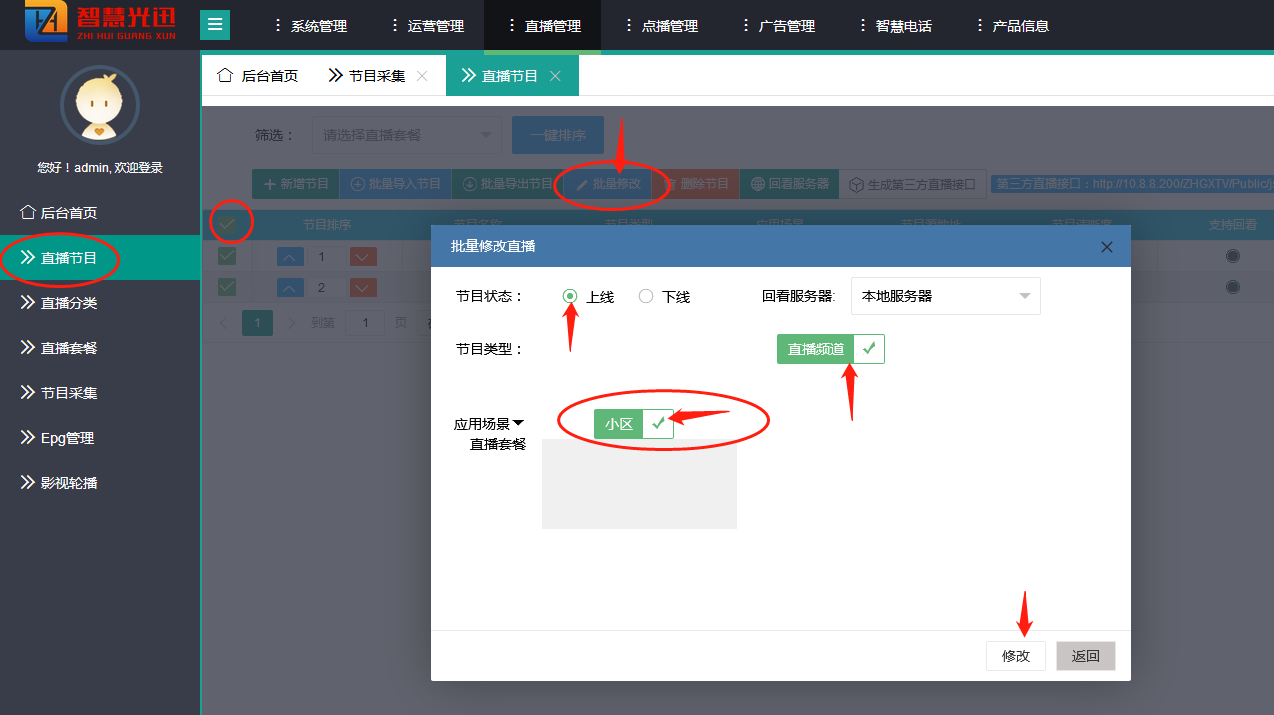
Task: Select 直播套餐 in sidebar
Action: (x=100, y=348)
